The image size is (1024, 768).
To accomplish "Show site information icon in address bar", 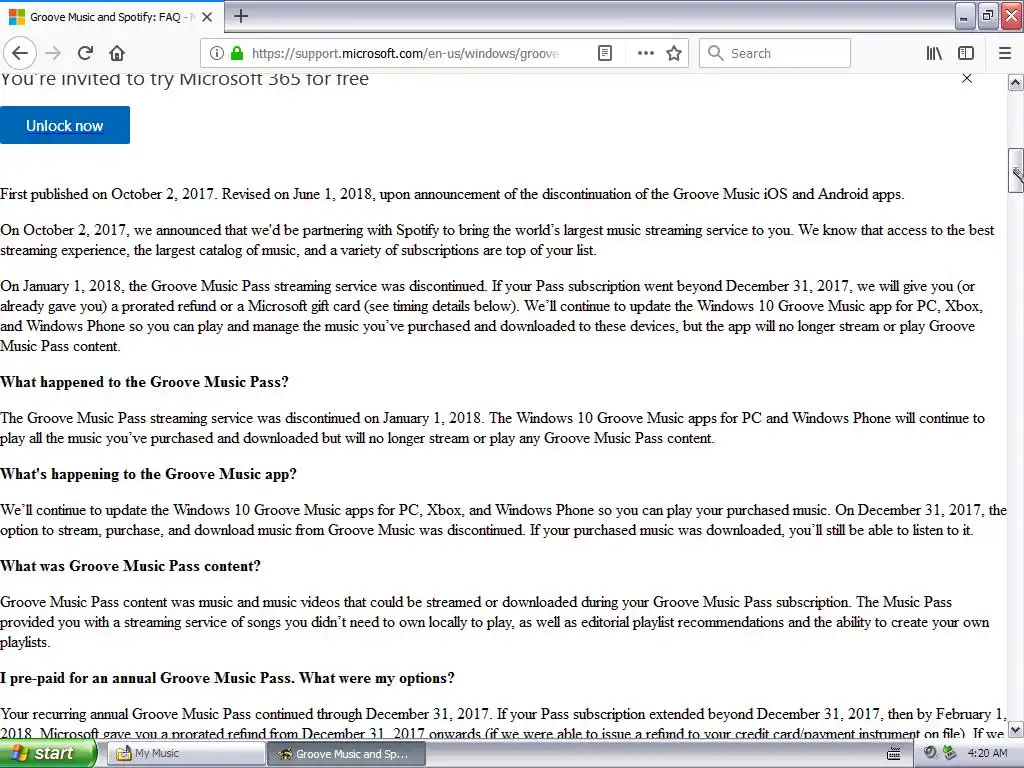I will pos(217,53).
